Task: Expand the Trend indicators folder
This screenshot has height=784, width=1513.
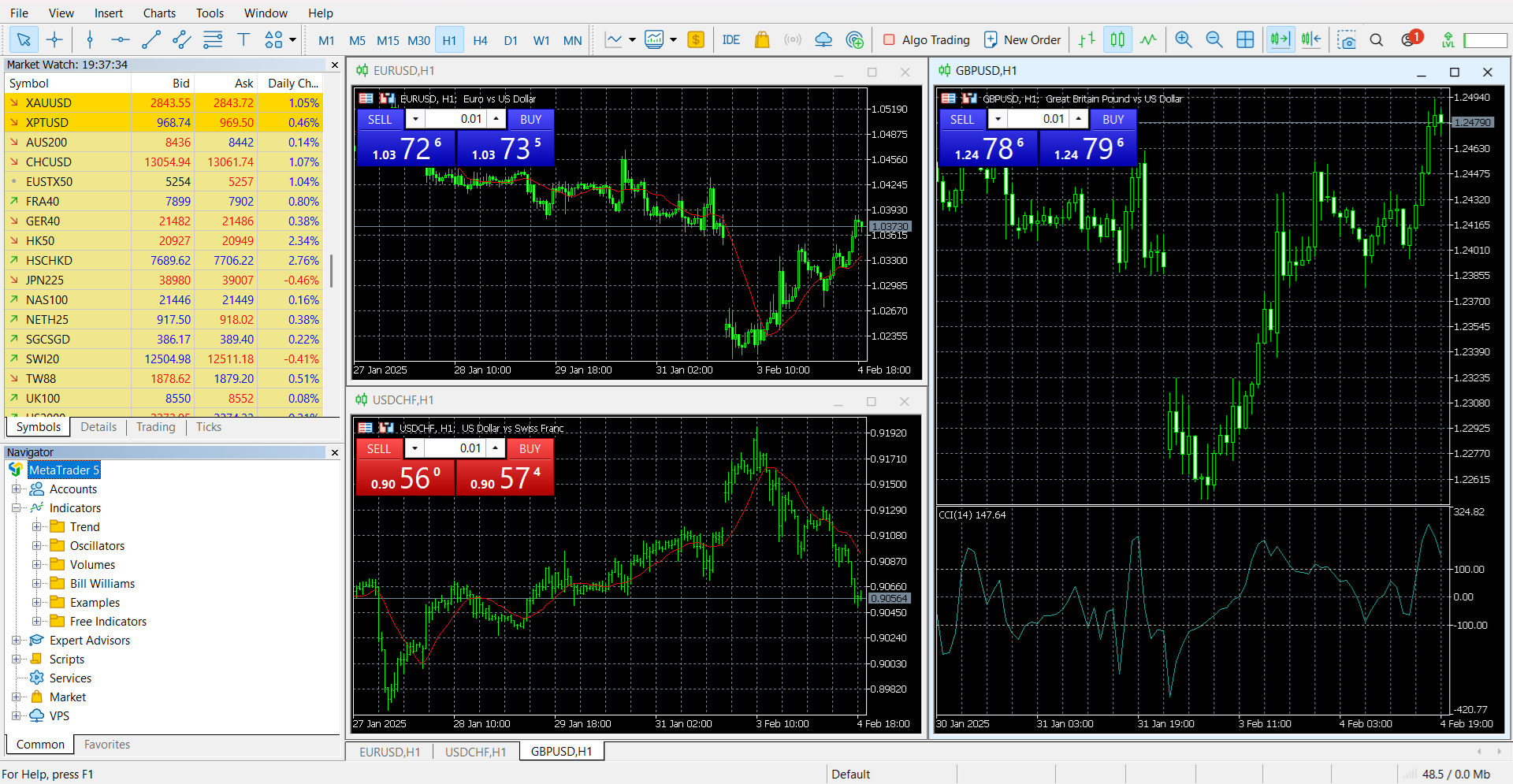Action: (x=37, y=527)
